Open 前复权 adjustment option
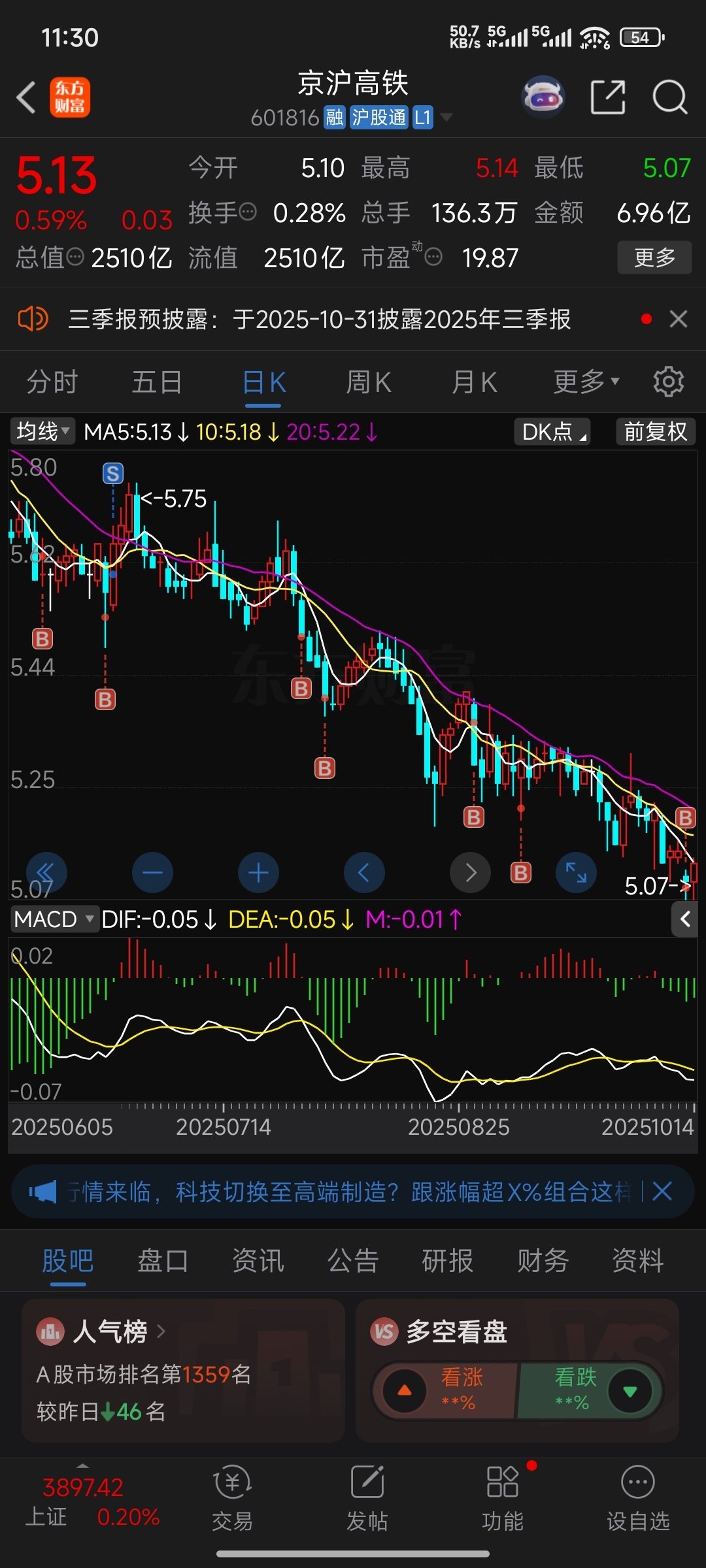 click(x=656, y=432)
